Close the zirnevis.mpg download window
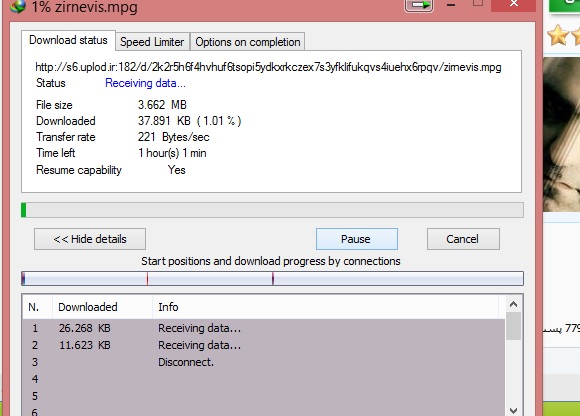This screenshot has width=580, height=416. [513, 4]
